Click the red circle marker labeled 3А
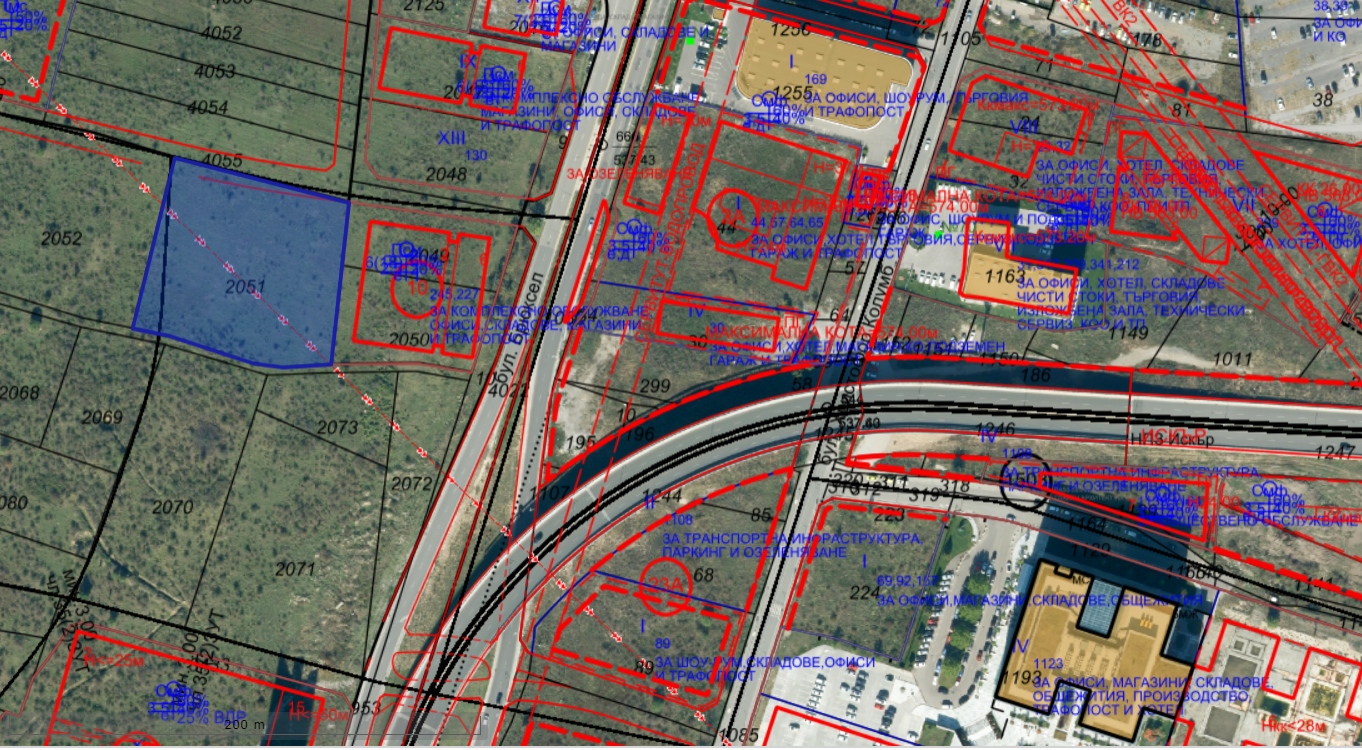 point(733,213)
